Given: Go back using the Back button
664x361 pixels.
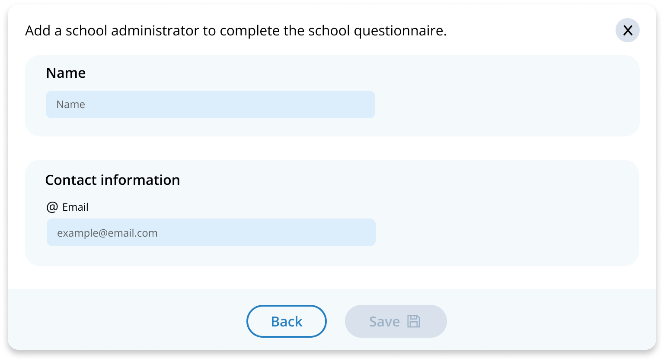Looking at the screenshot, I should pyautogui.click(x=287, y=321).
